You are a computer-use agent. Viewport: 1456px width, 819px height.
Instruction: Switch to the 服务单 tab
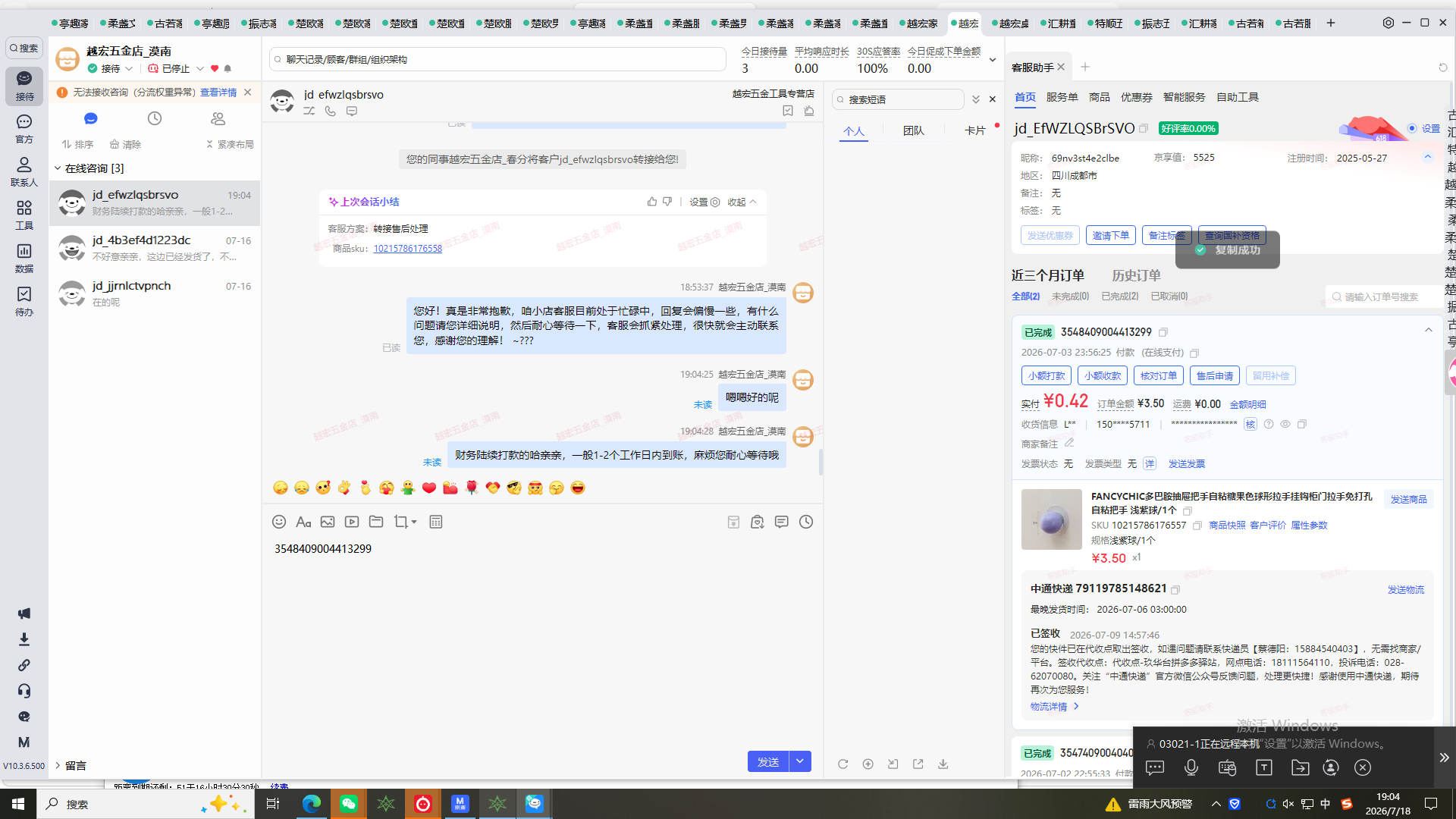(x=1062, y=97)
